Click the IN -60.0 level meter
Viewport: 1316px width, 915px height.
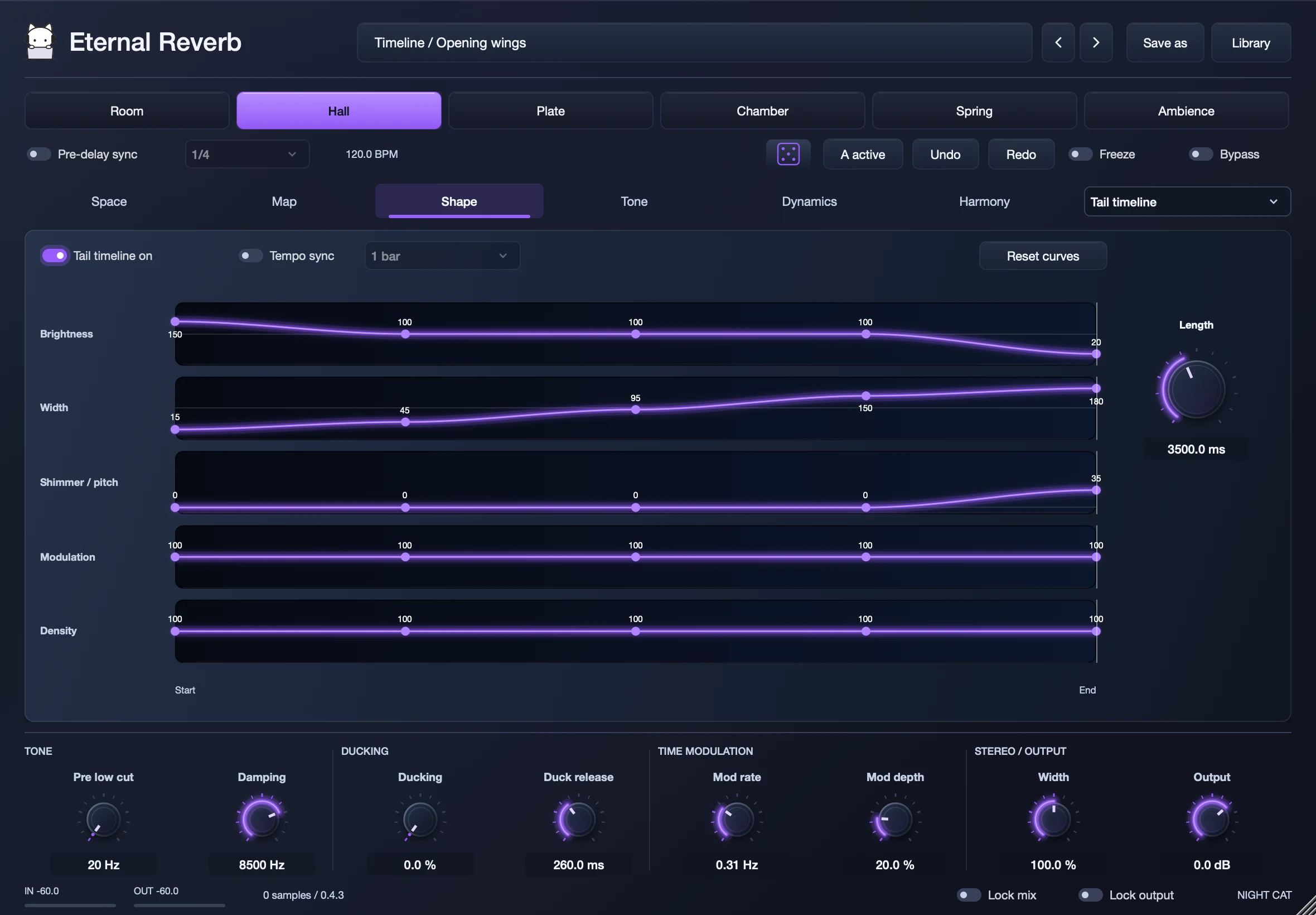[x=70, y=898]
